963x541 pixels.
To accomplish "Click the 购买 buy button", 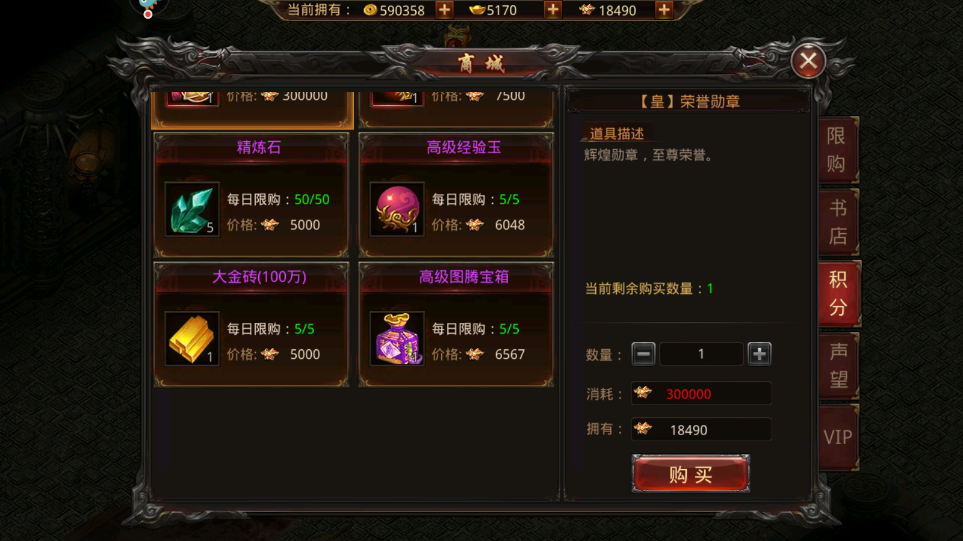I will [x=691, y=473].
